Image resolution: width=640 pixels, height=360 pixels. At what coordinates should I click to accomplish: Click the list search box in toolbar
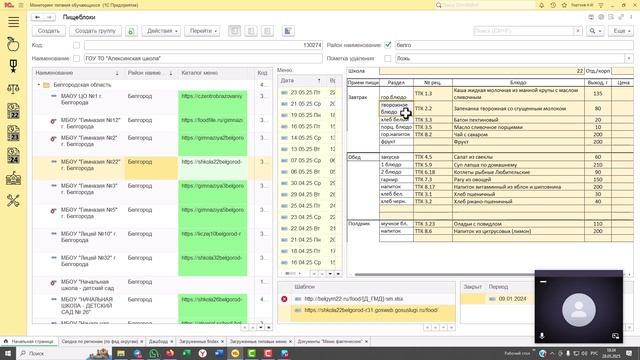point(524,31)
